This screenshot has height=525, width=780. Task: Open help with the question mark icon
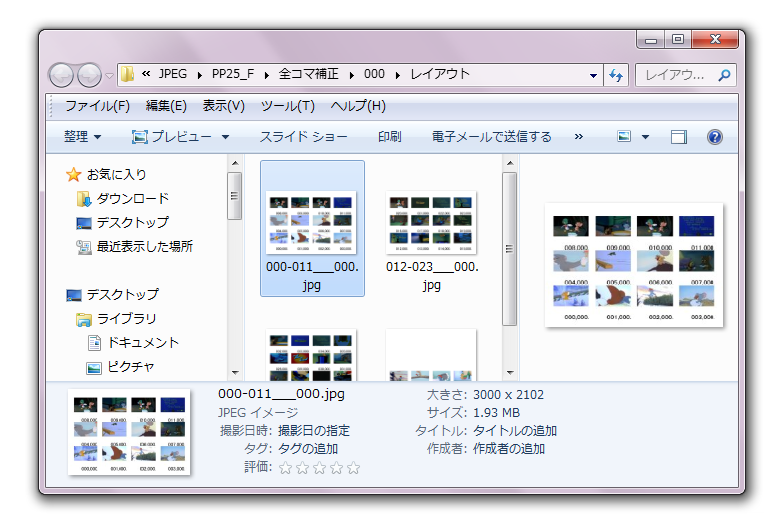(x=715, y=137)
